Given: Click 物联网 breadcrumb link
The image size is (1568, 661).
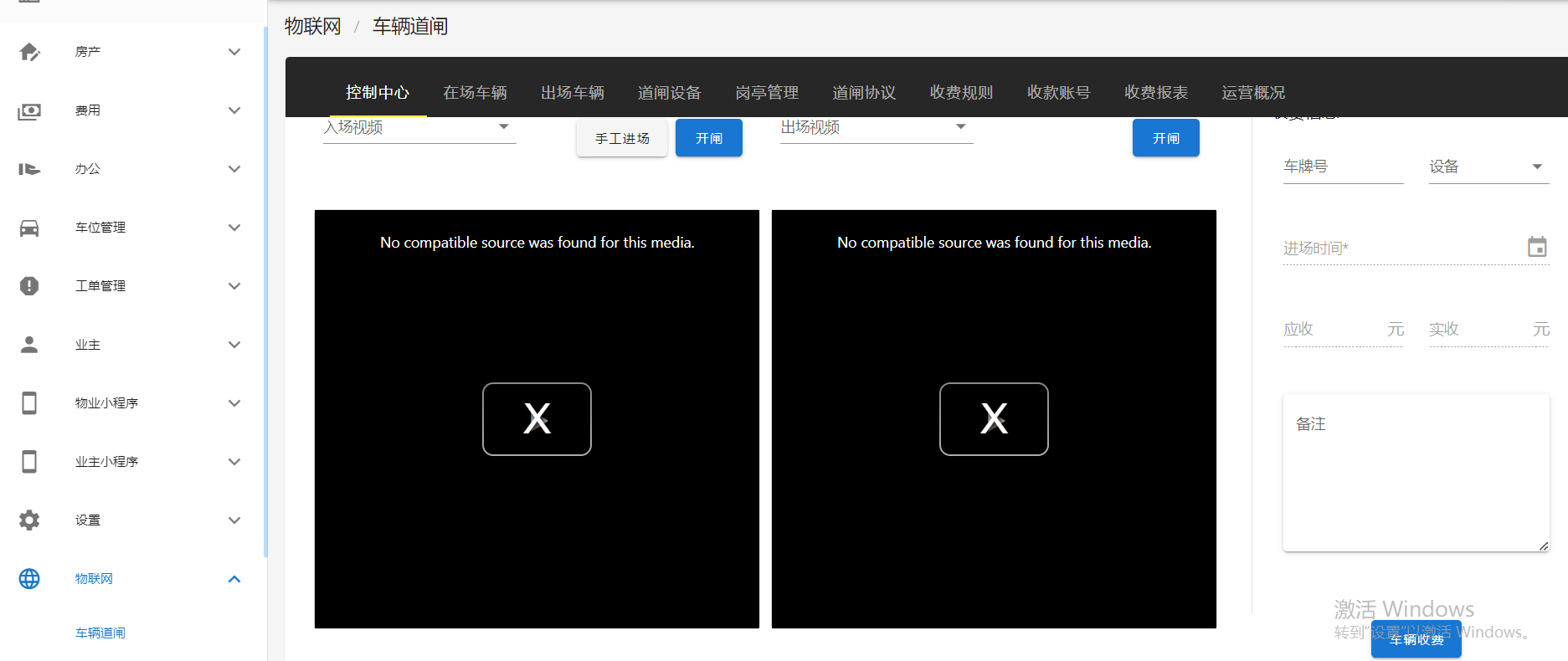Looking at the screenshot, I should pos(313,27).
